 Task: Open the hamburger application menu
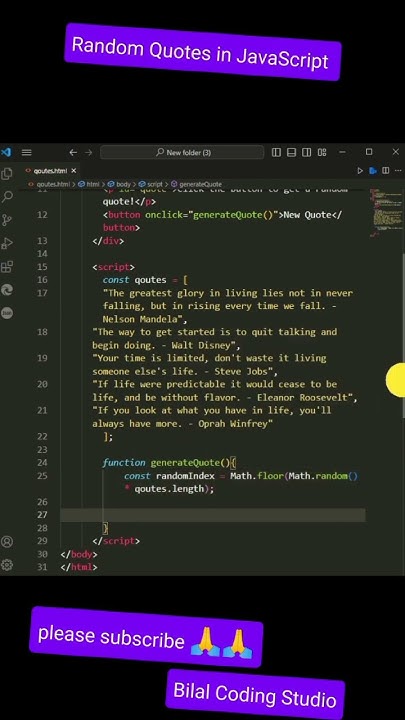pos(27,152)
